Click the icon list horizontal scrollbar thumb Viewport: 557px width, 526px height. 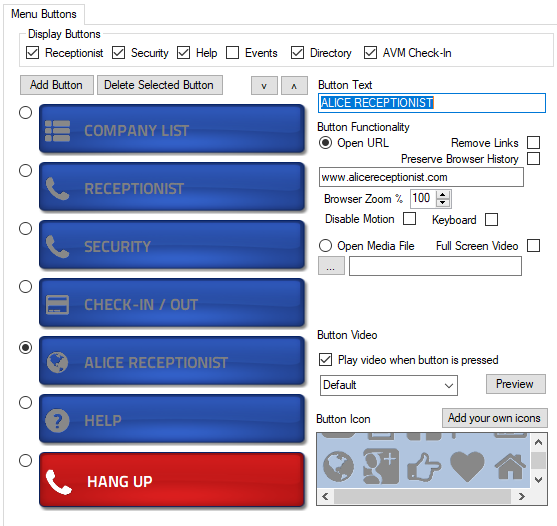tap(422, 496)
